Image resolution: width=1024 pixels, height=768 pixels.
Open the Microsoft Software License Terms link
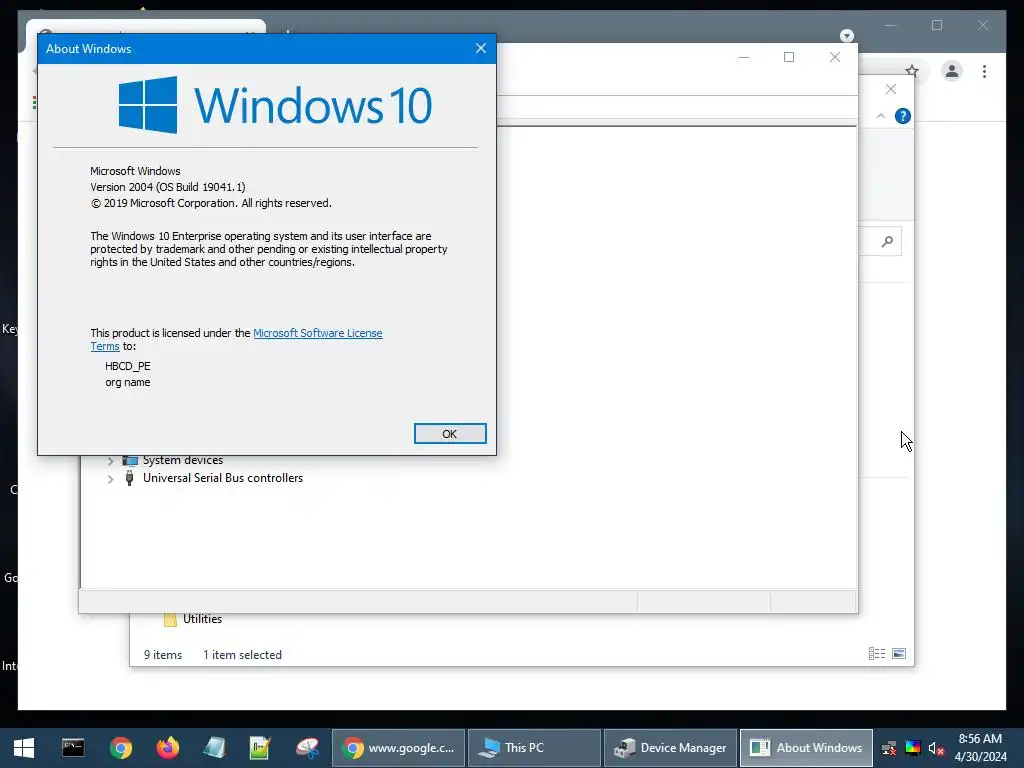(x=317, y=333)
